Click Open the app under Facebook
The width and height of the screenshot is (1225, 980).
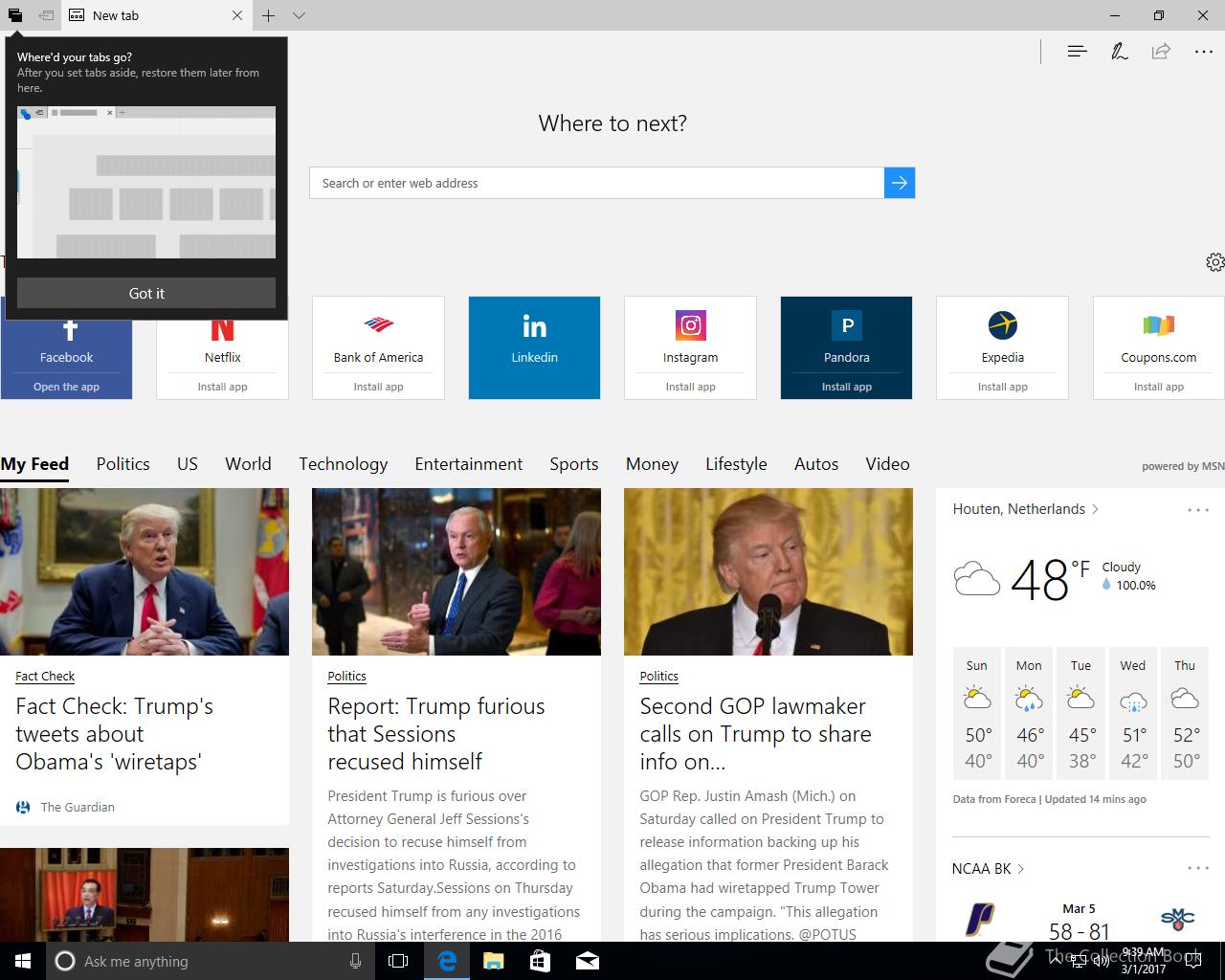(x=66, y=387)
